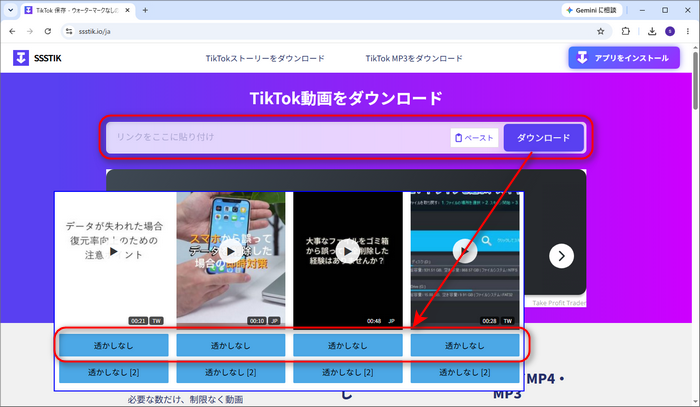
Task: Go back to the previous browser page
Action: pyautogui.click(x=12, y=31)
